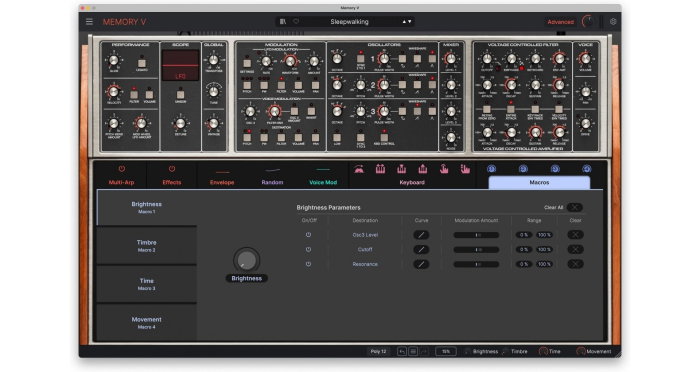Screen dimensions: 700x372
Task: Toggle the velocity Volume switch in Performance
Action: [149, 95]
